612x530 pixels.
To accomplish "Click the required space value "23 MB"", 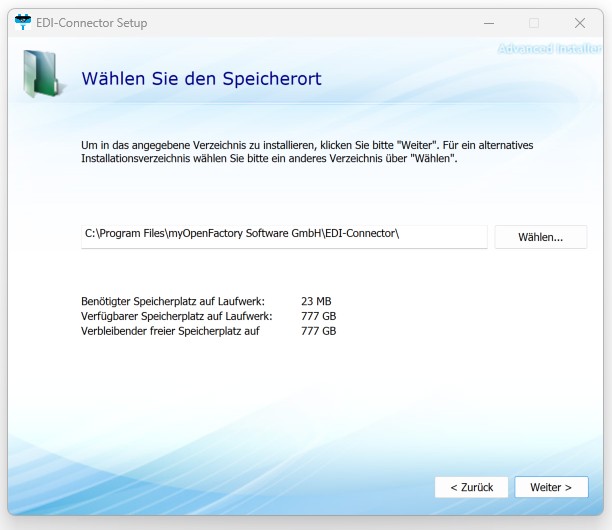I will pos(316,301).
